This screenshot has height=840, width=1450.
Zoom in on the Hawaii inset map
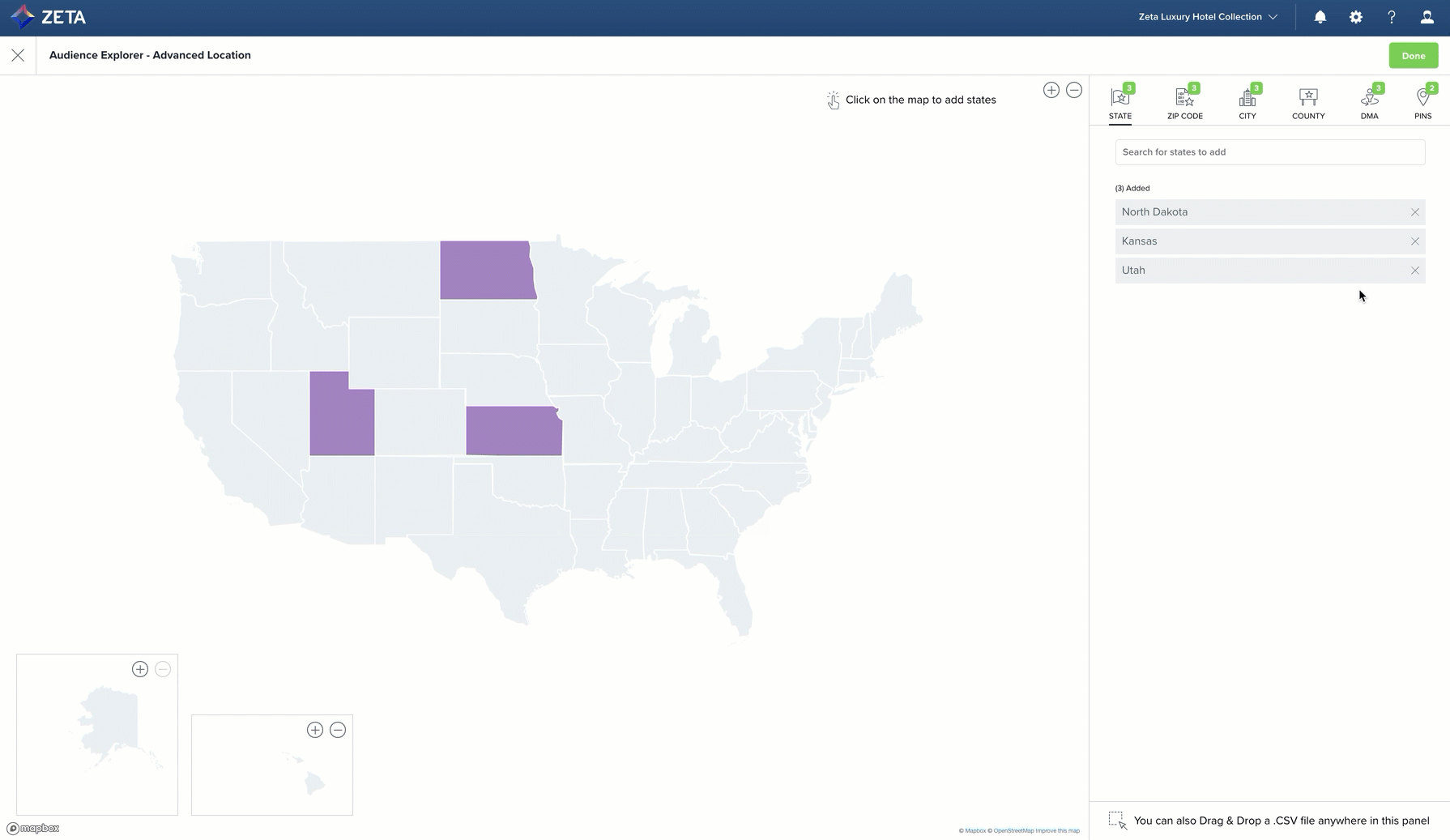coord(315,730)
